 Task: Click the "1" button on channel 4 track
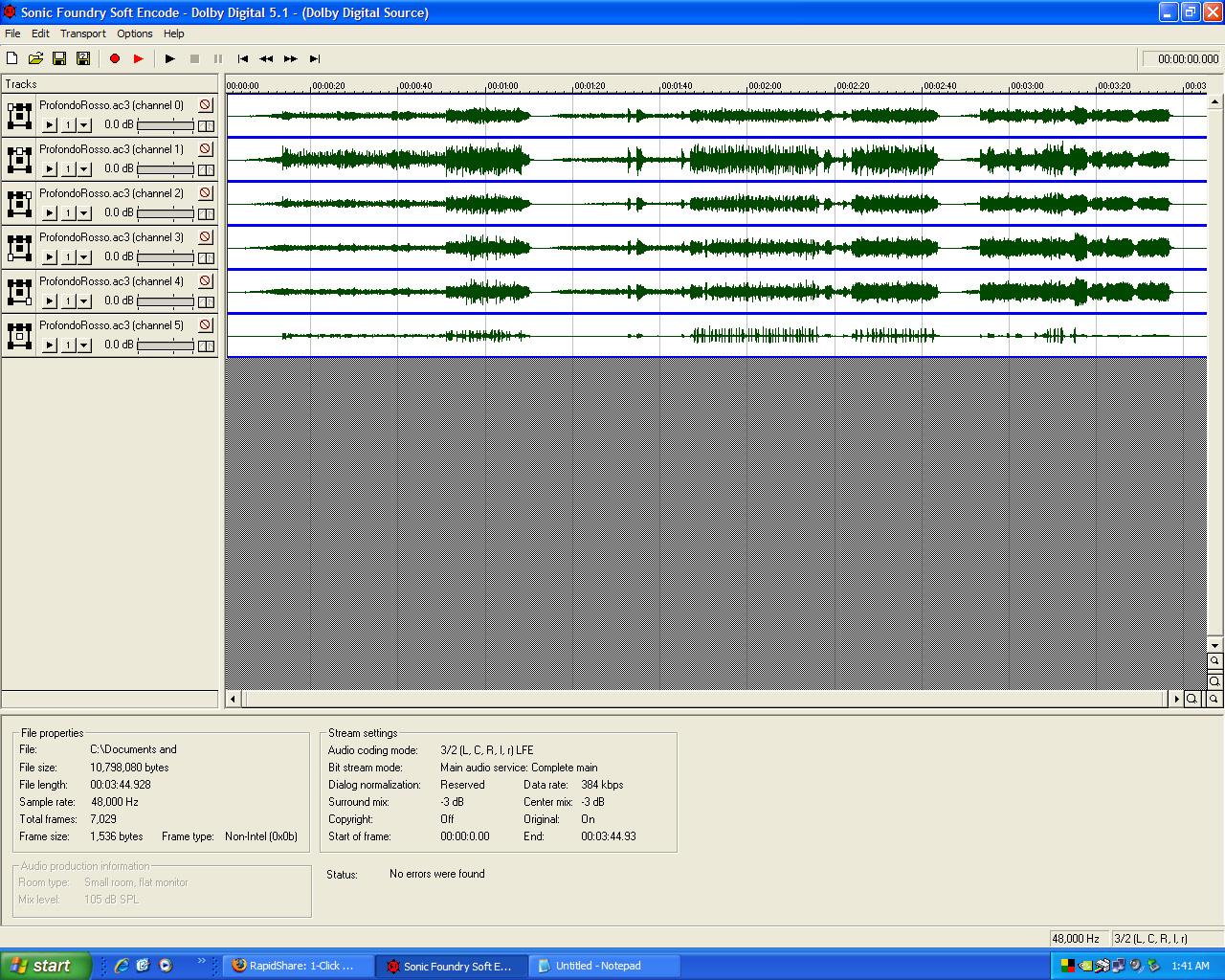[x=69, y=301]
